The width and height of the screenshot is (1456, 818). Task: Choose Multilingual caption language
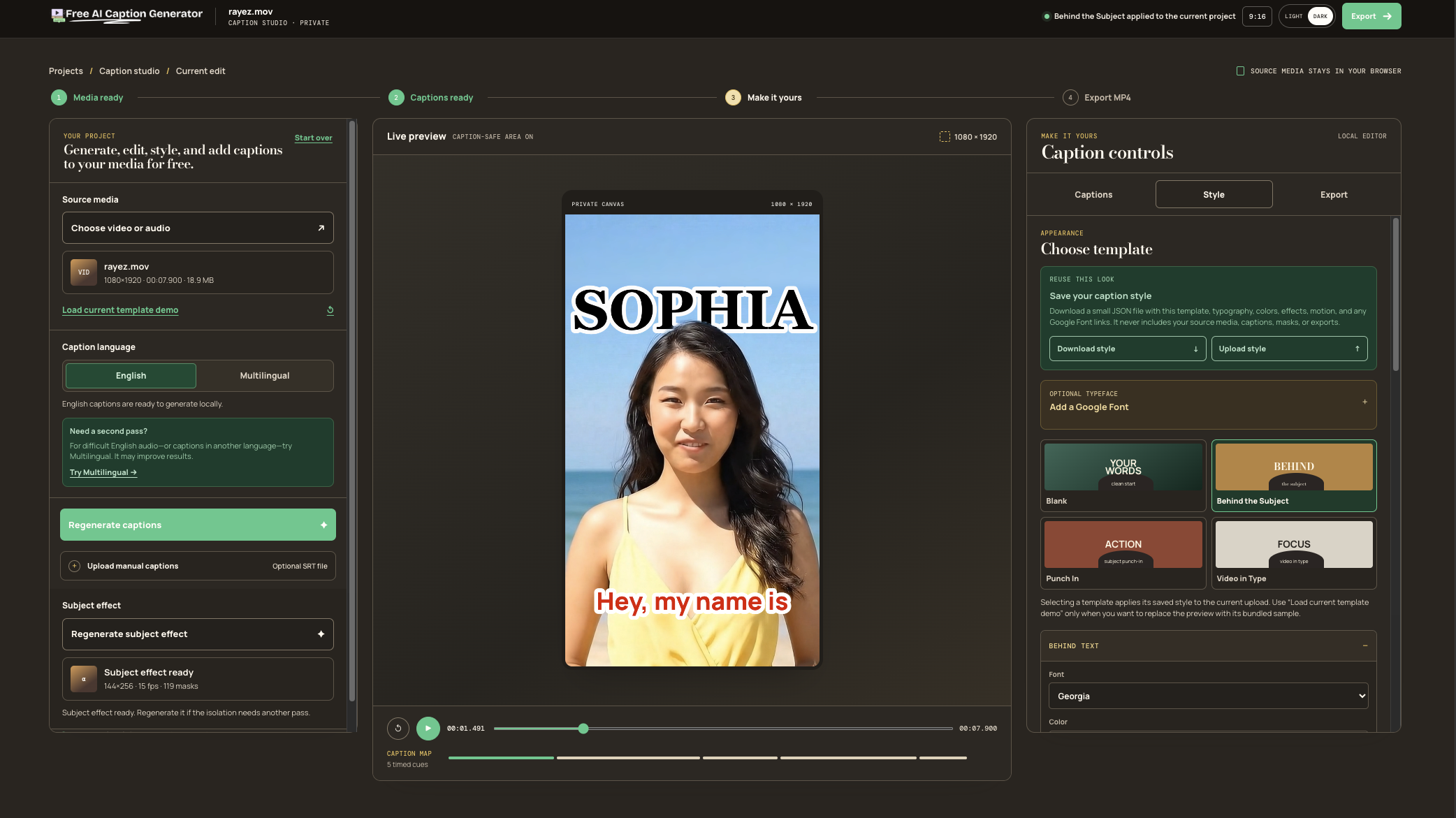pos(265,376)
